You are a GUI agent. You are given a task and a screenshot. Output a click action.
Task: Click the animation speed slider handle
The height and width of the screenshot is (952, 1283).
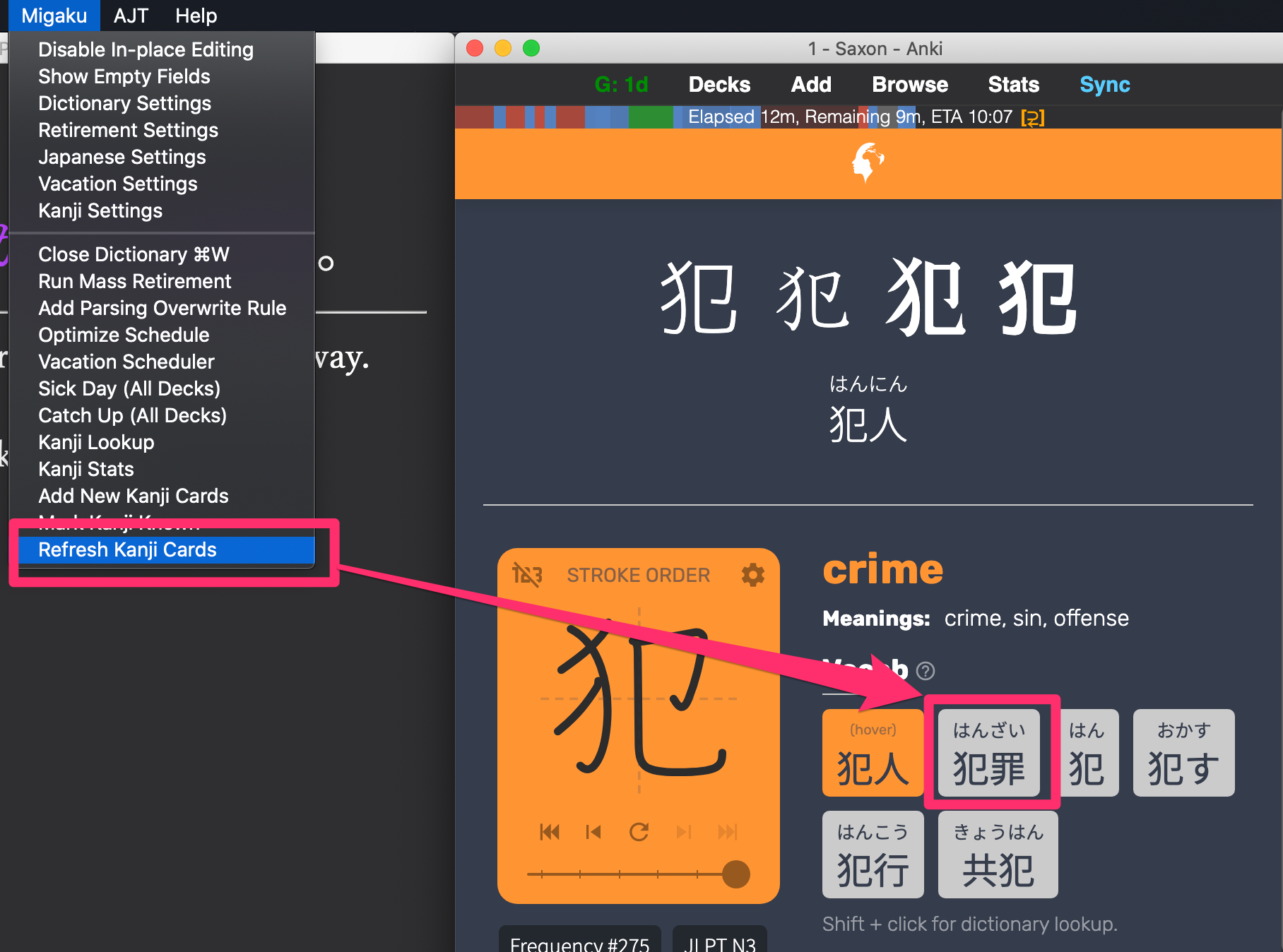[x=736, y=874]
